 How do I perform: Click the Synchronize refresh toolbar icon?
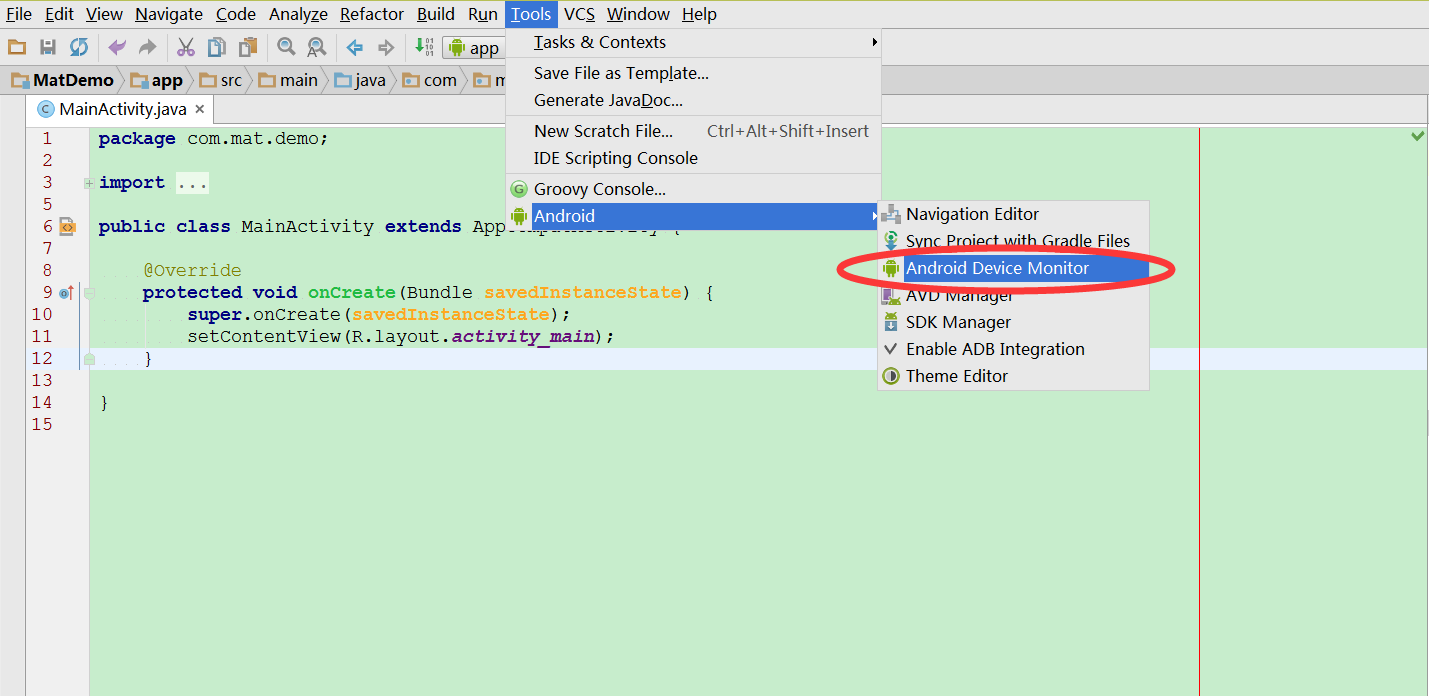tap(79, 47)
